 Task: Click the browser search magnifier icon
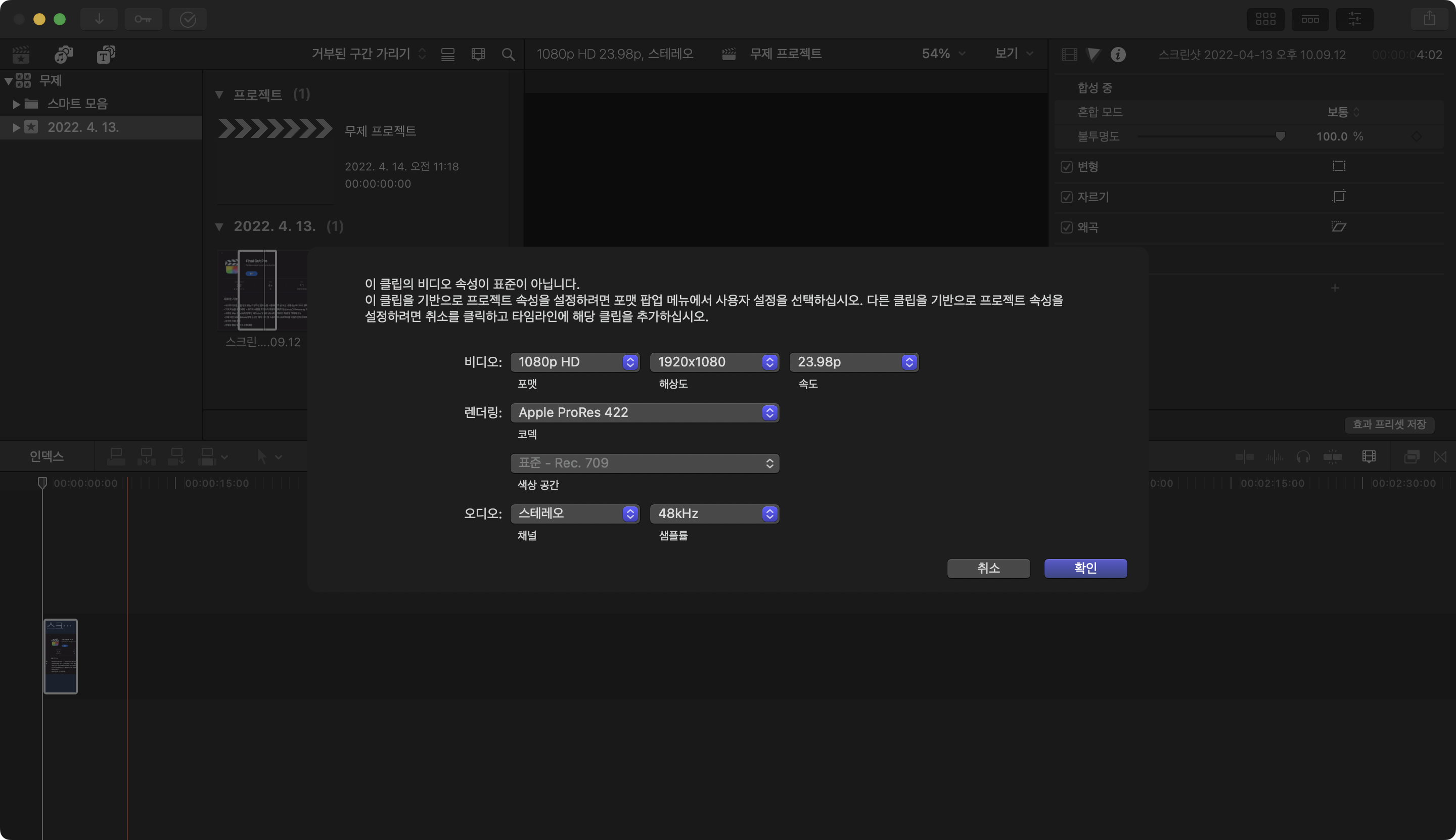coord(508,54)
